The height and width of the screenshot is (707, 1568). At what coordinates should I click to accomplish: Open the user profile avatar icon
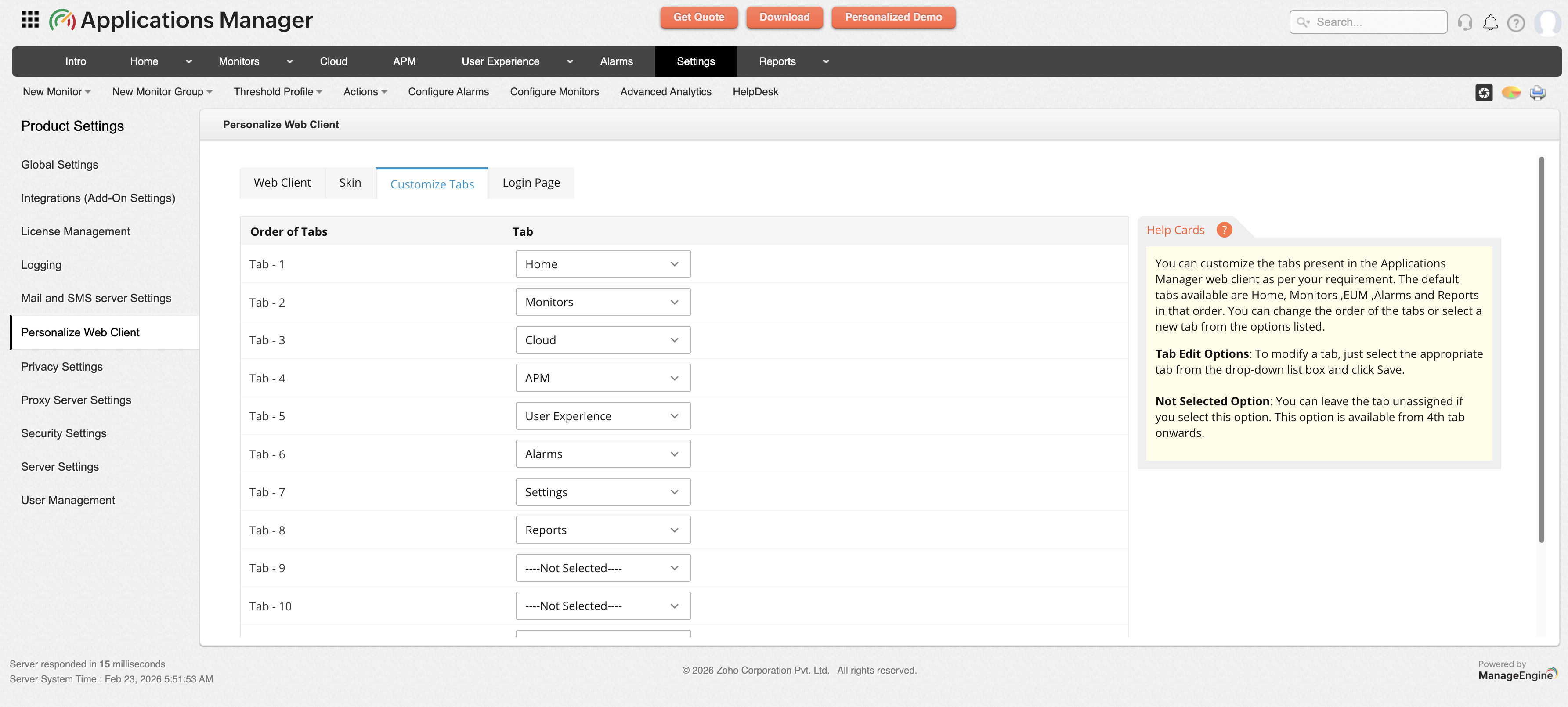click(1548, 22)
